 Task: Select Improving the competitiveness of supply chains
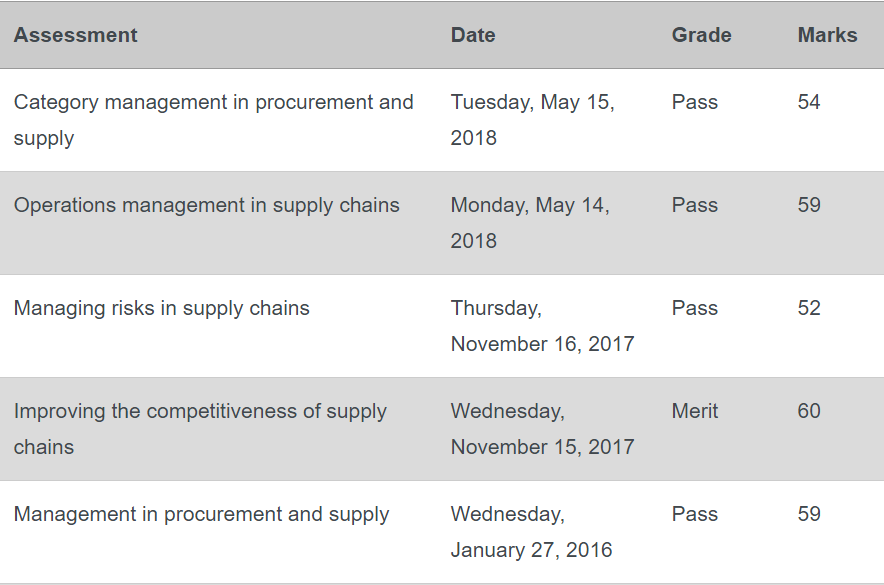[200, 429]
